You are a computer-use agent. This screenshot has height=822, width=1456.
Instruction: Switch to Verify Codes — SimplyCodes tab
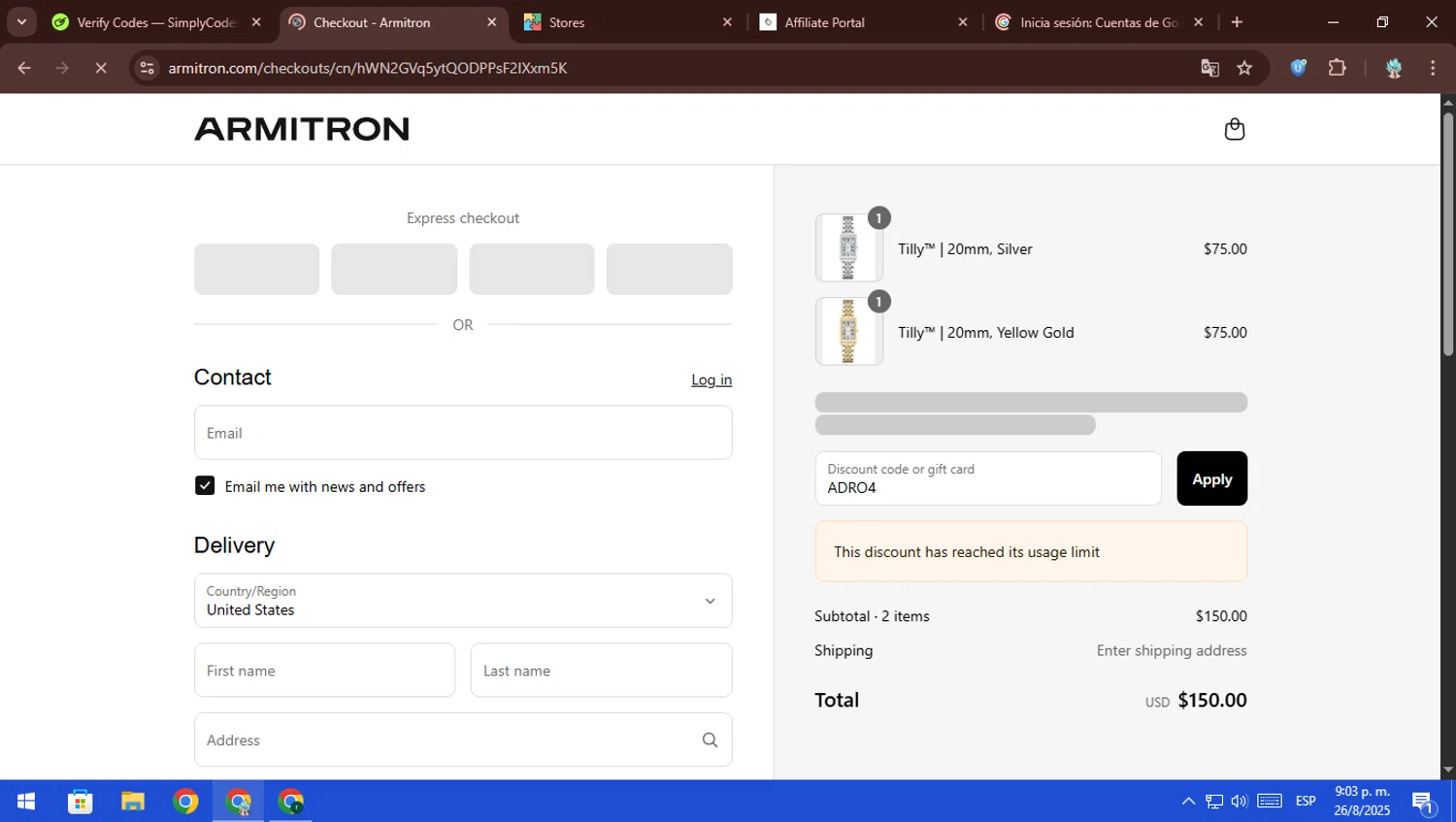tap(155, 22)
